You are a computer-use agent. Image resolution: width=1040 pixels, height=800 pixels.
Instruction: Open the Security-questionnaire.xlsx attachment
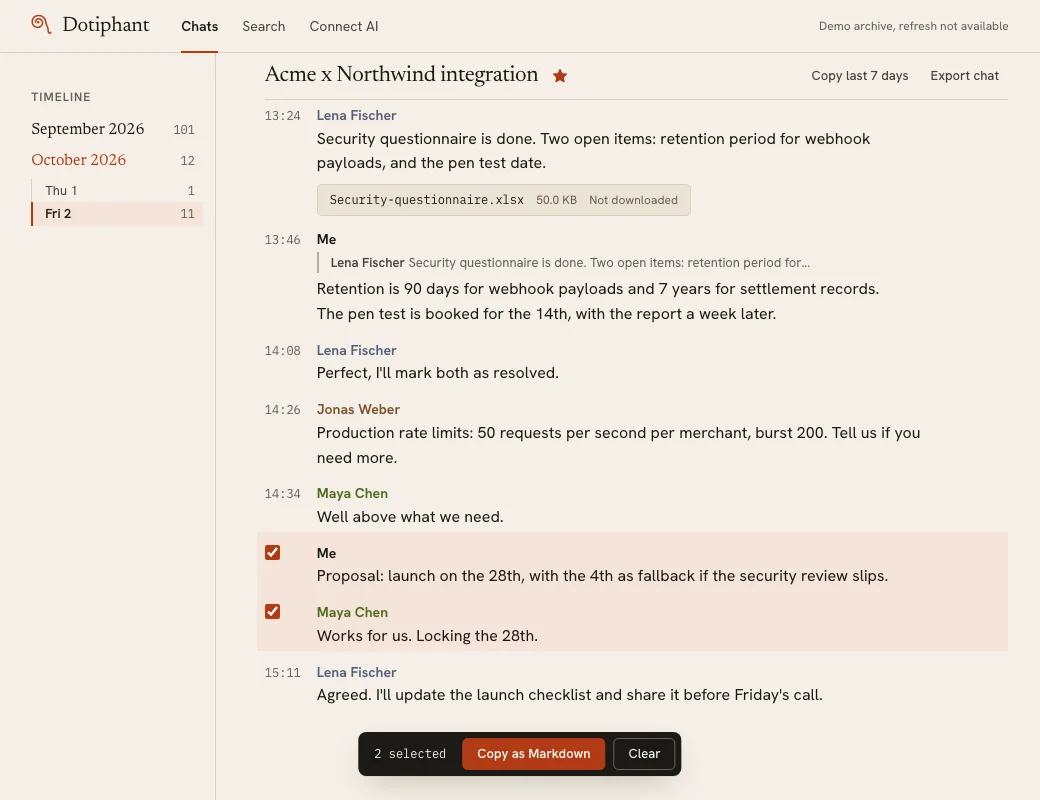pos(503,200)
